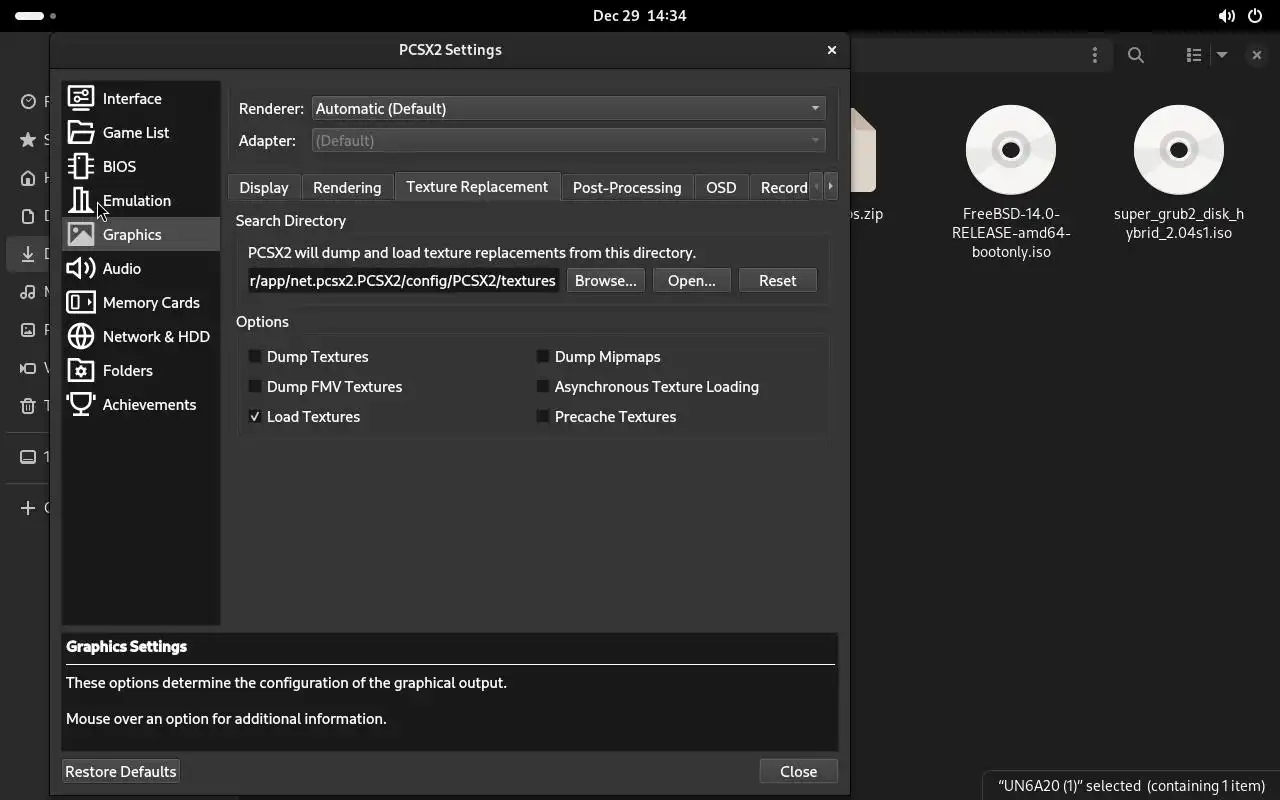
Task: Switch to the Rendering tab
Action: (347, 187)
